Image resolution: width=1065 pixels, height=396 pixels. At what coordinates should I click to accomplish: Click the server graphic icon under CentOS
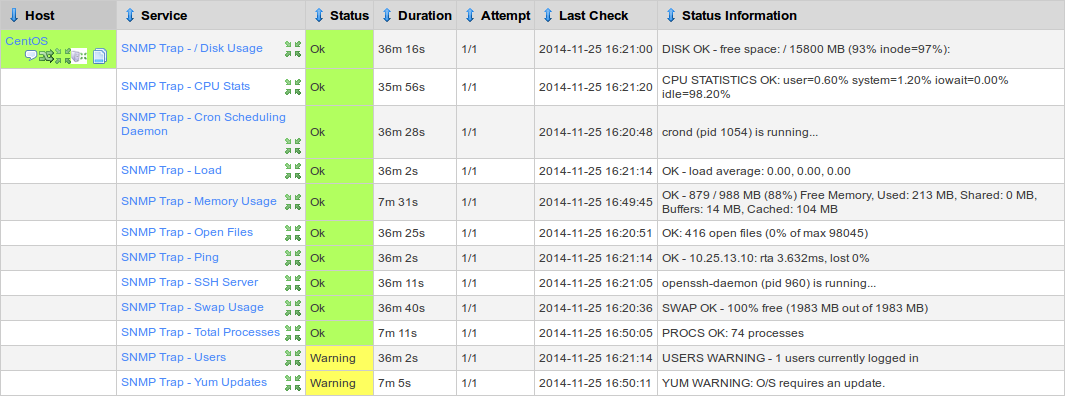pyautogui.click(x=79, y=56)
